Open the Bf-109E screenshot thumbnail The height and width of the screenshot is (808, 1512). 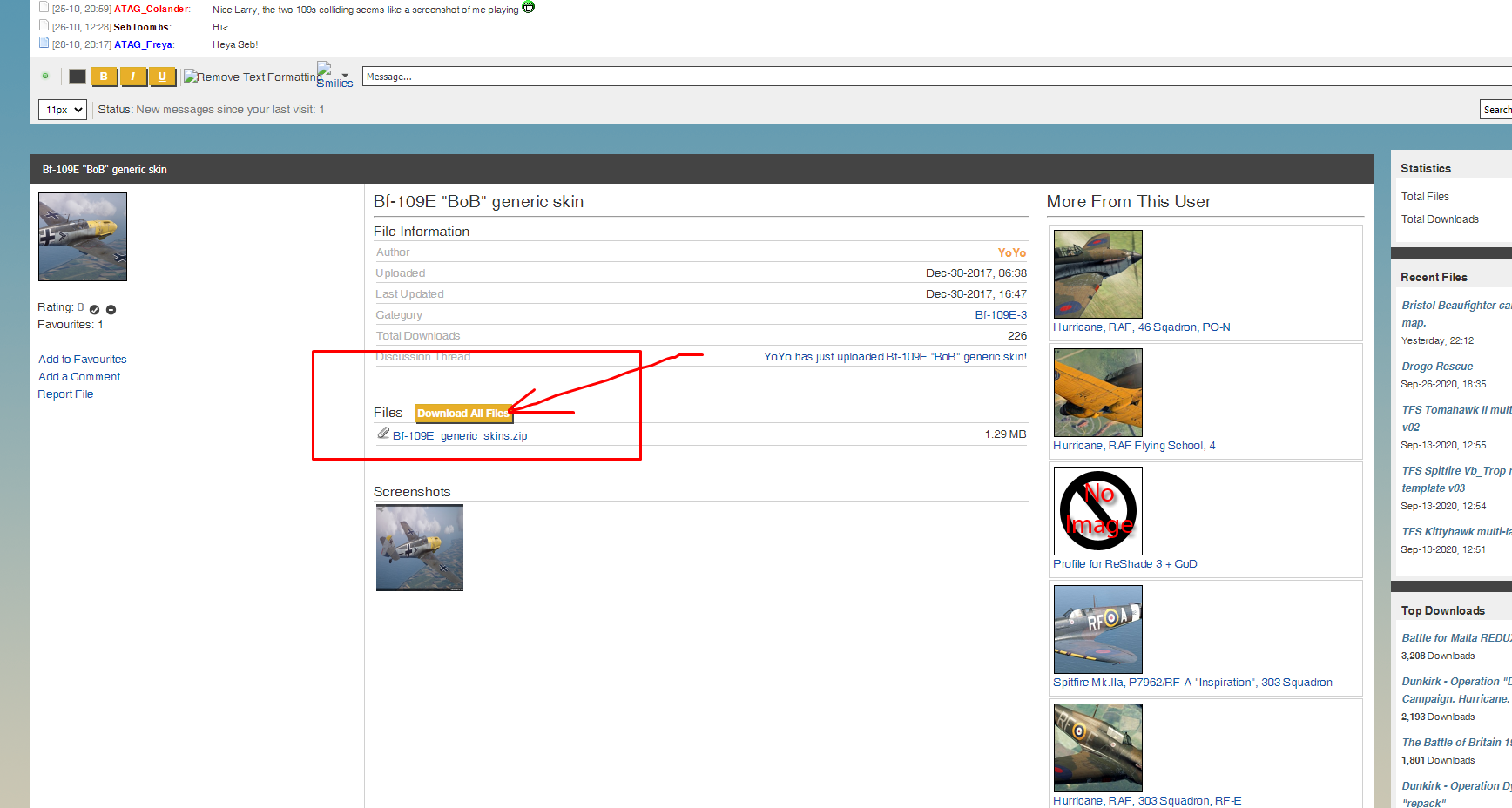tap(420, 548)
